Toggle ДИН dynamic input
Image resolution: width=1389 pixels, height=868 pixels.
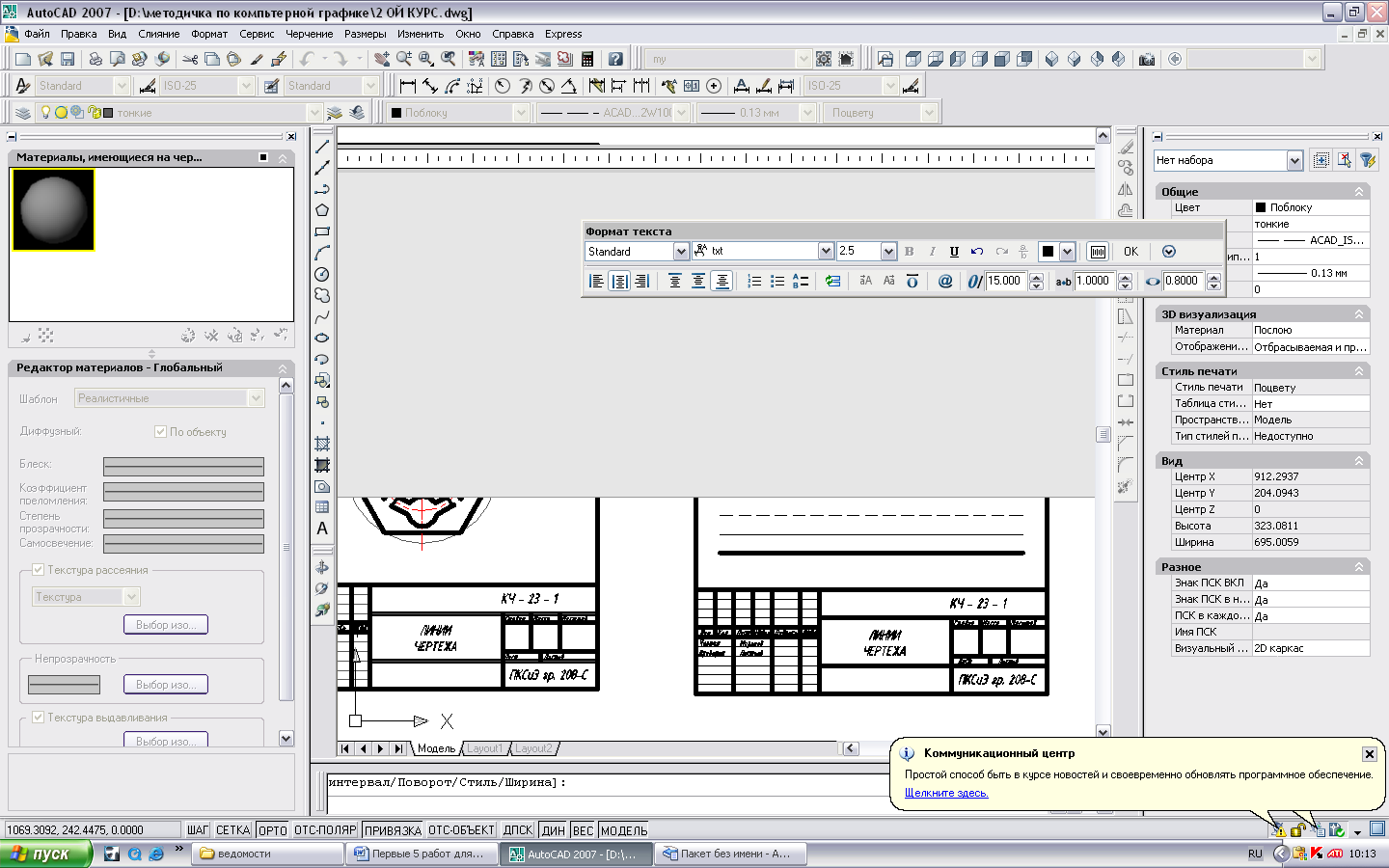point(554,830)
